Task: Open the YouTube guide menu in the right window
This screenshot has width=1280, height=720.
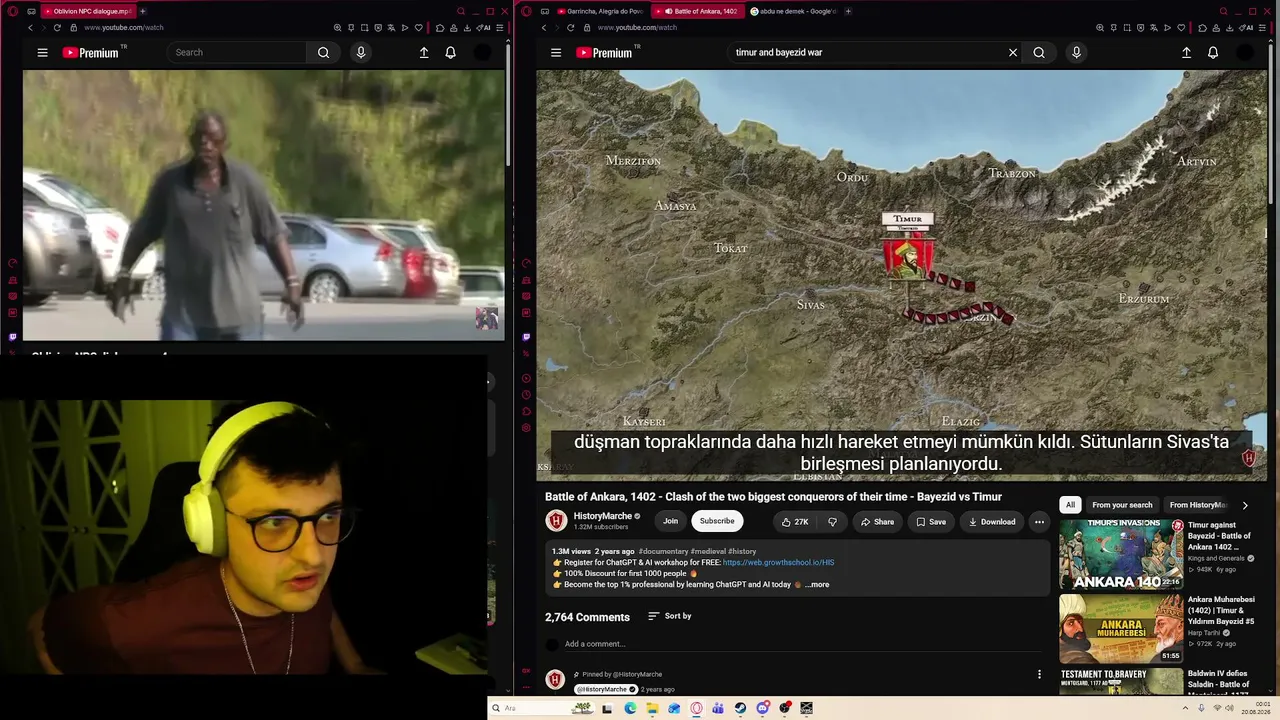Action: click(556, 53)
